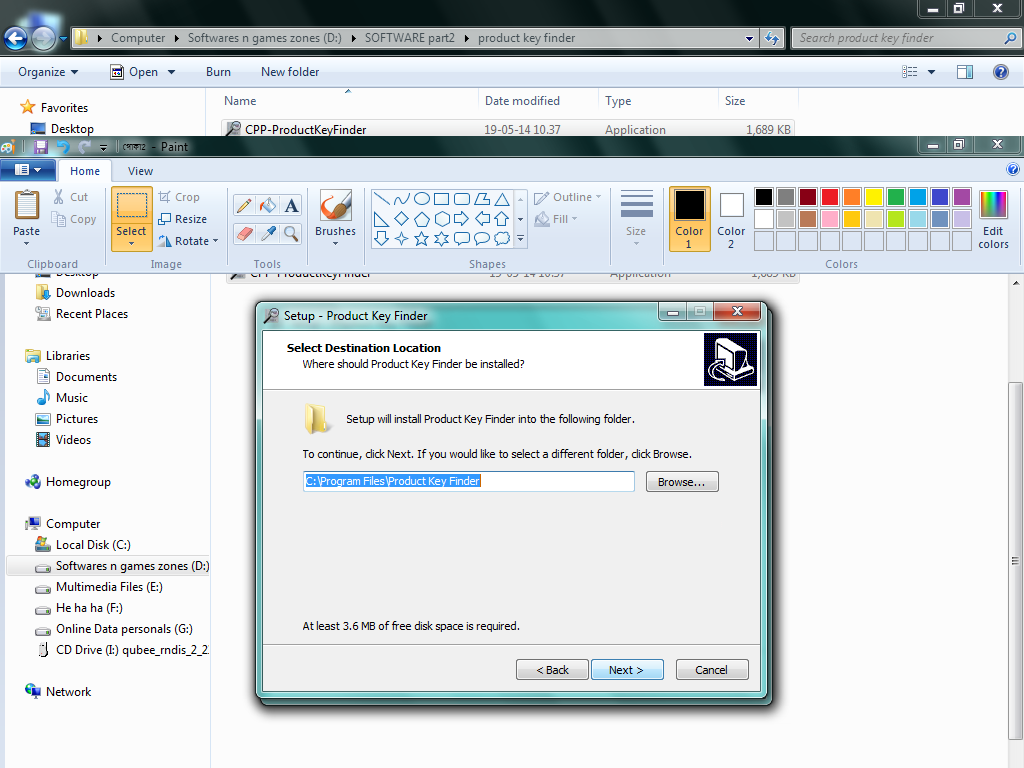
Task: Select the Eraser tool in Paint
Action: [x=244, y=234]
